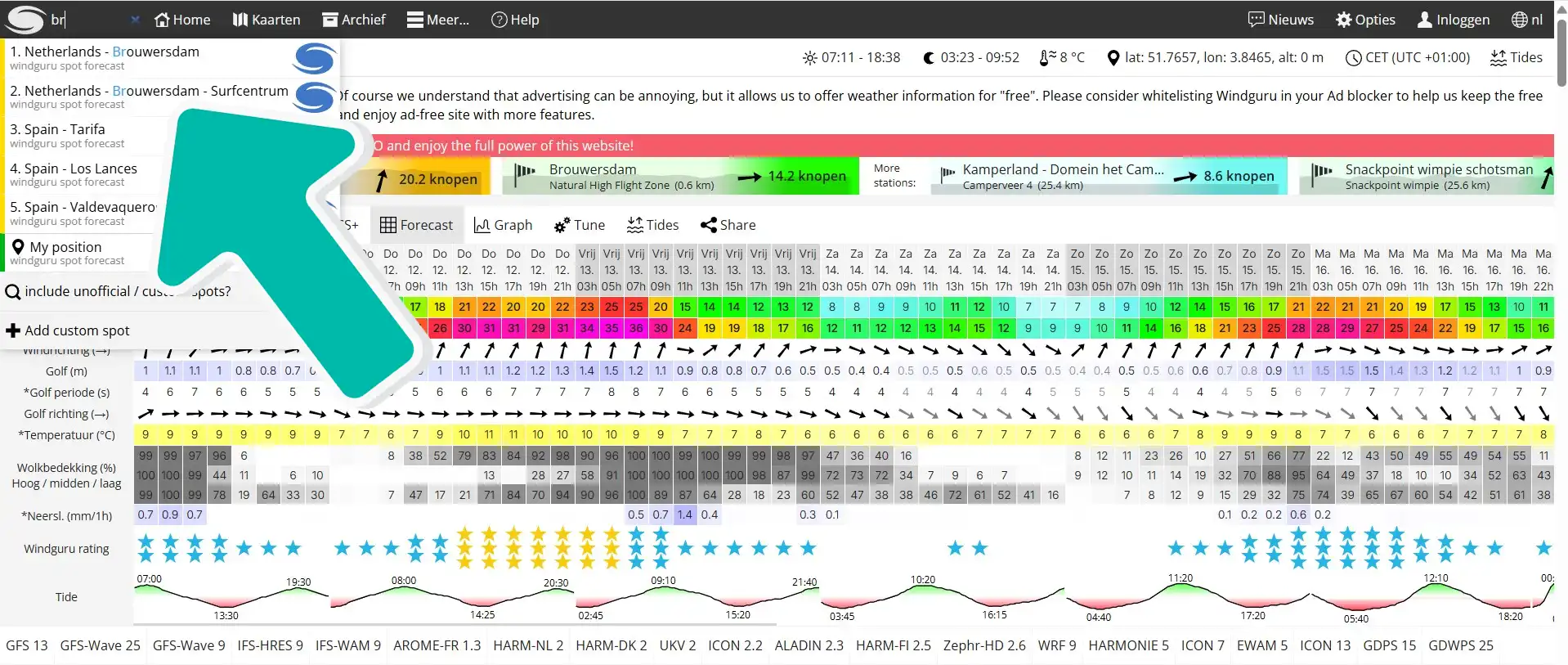Click the Share button
This screenshot has height=665, width=1568.
tap(728, 225)
